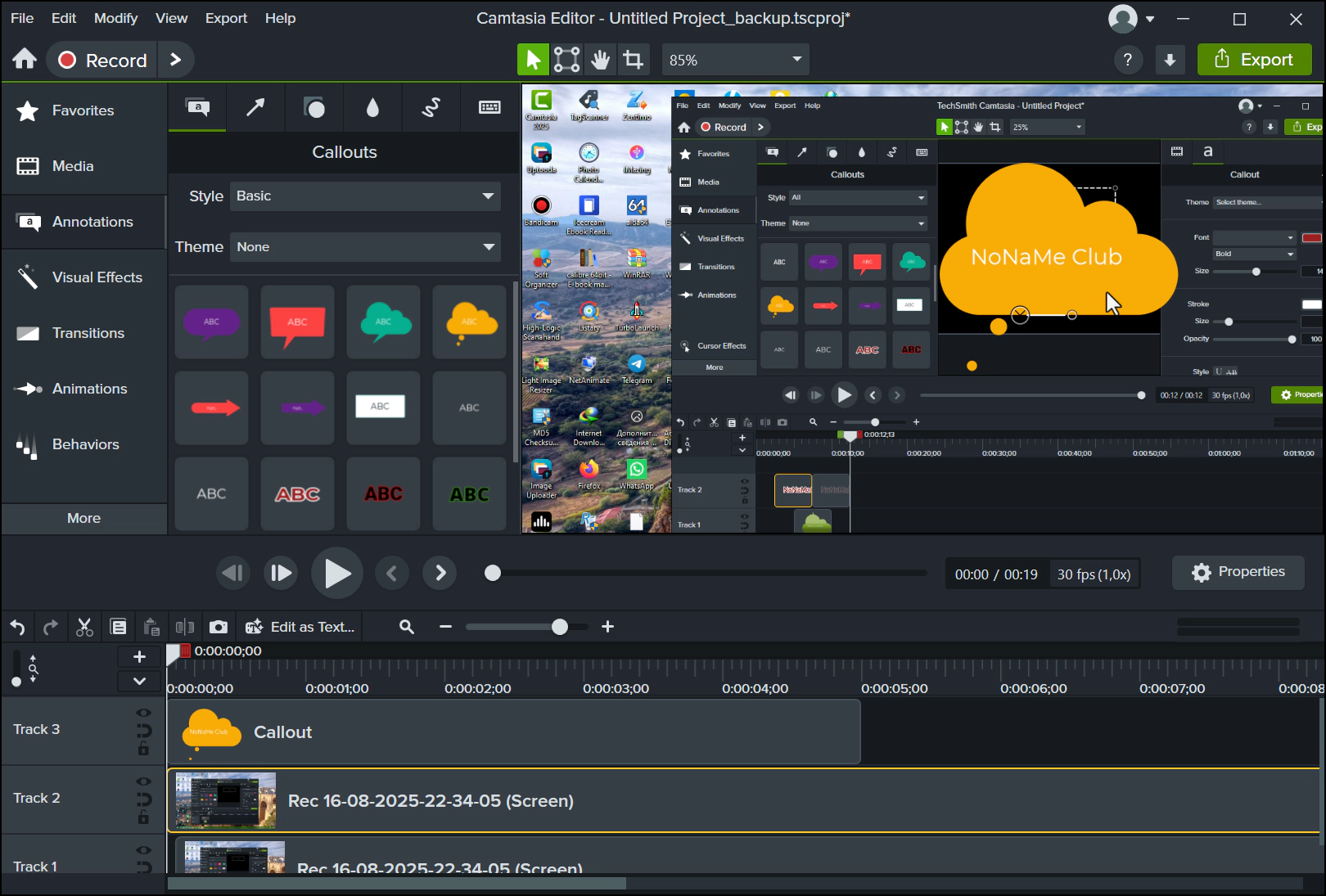Click the green Export button
1326x896 pixels.
click(x=1254, y=60)
